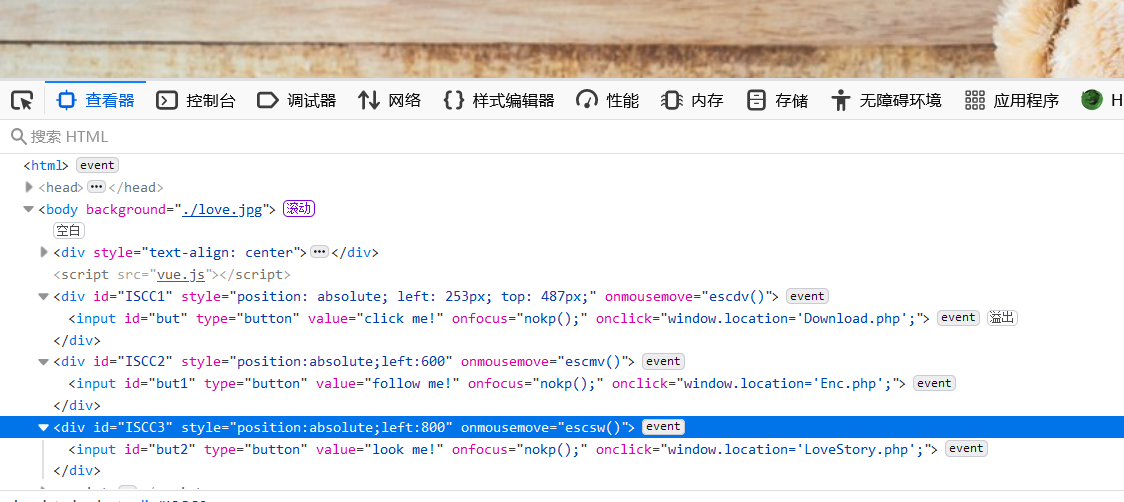1124x502 pixels.
Task: Expand the head element node
Action: coord(29,187)
